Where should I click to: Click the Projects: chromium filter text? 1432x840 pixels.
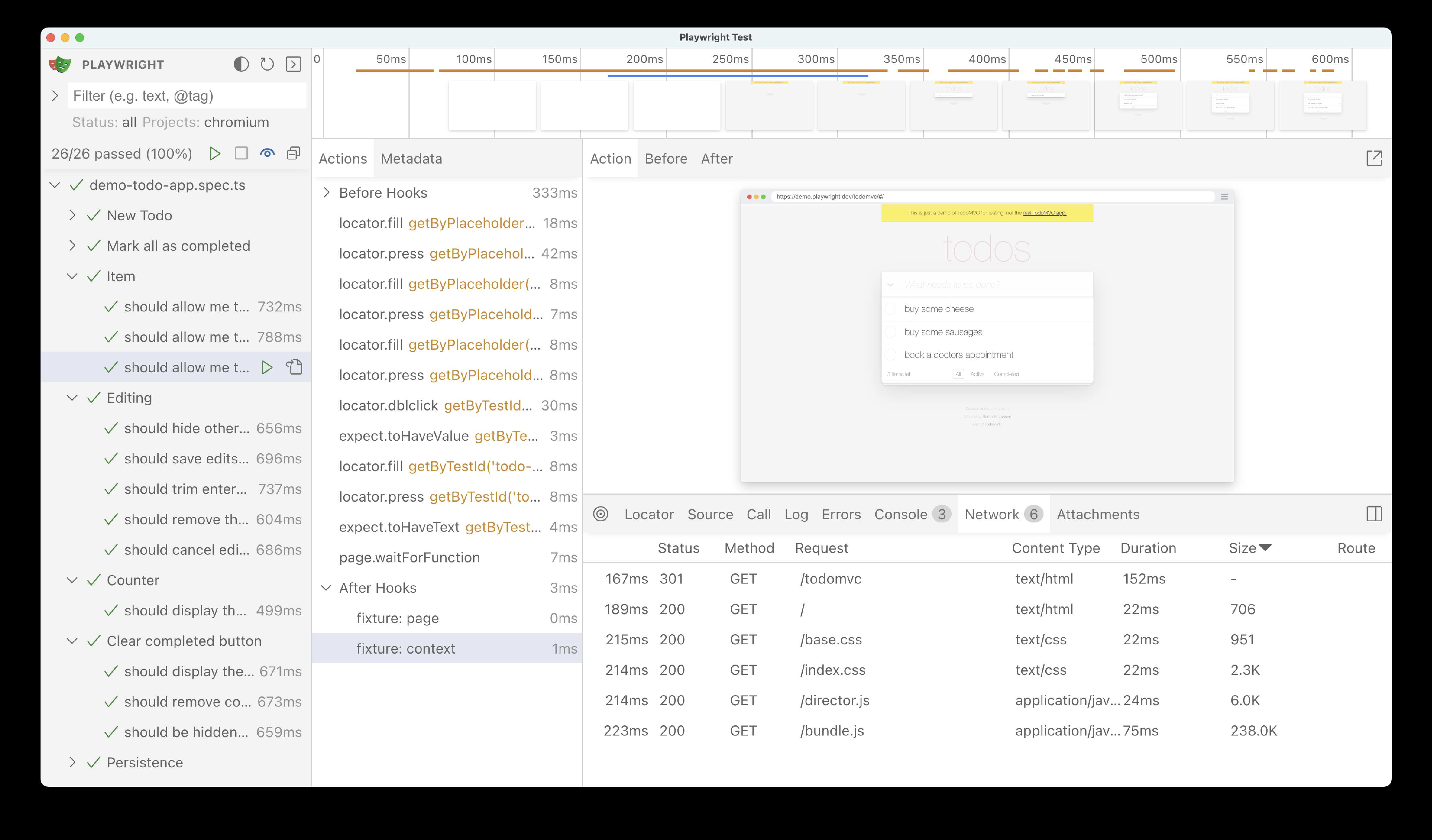click(206, 122)
